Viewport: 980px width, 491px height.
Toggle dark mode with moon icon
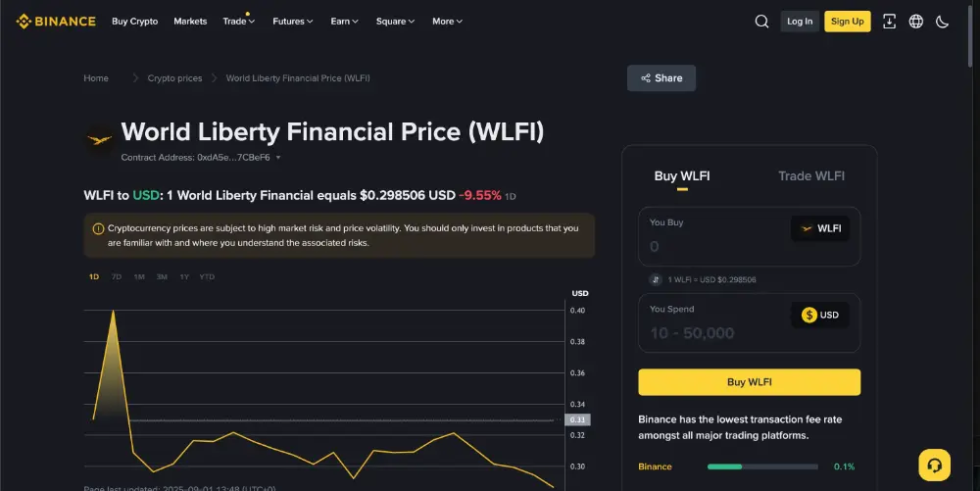[942, 21]
